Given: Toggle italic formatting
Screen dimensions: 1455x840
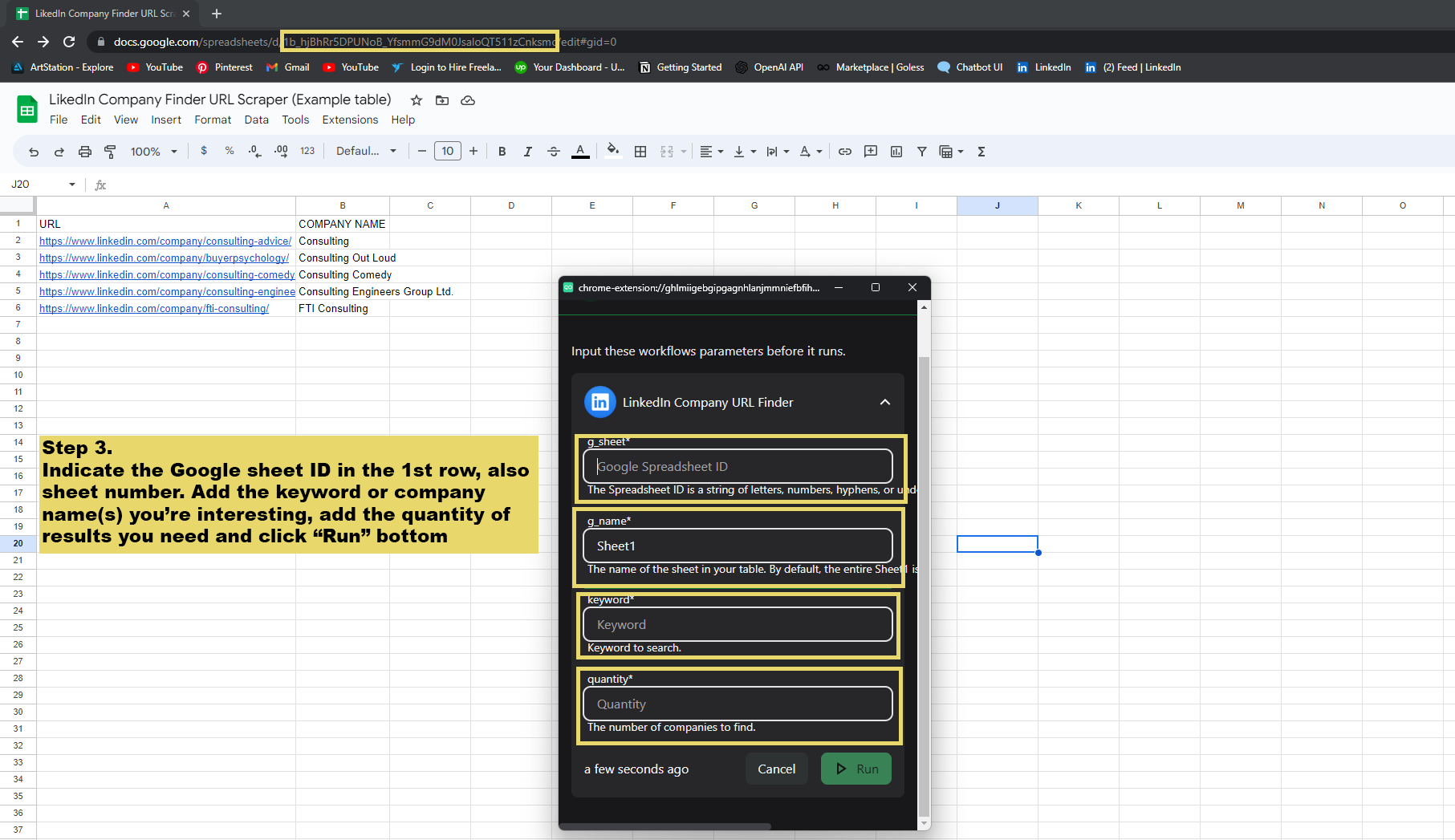Looking at the screenshot, I should 528,152.
